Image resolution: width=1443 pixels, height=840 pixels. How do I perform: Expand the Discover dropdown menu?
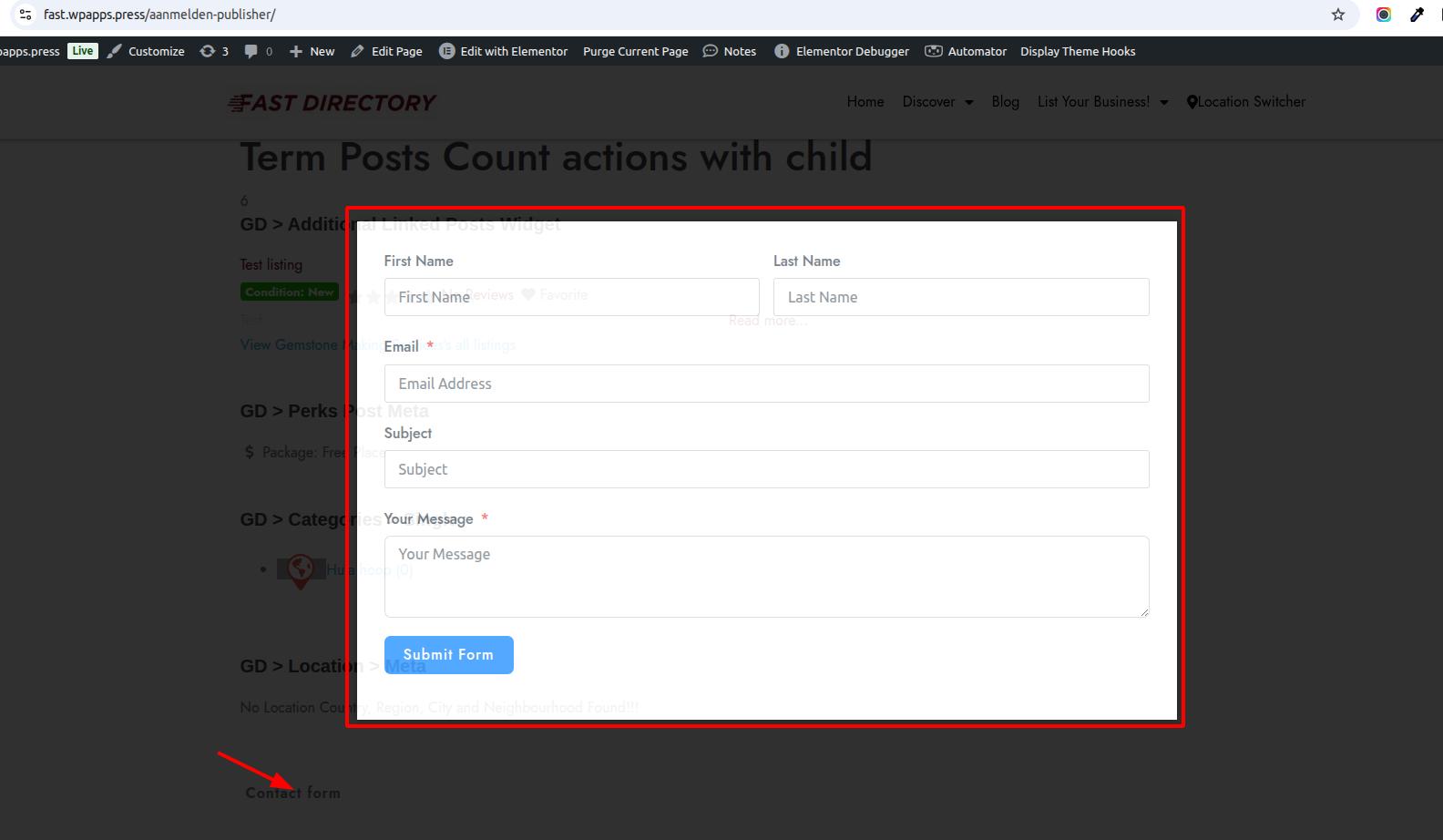(x=937, y=102)
